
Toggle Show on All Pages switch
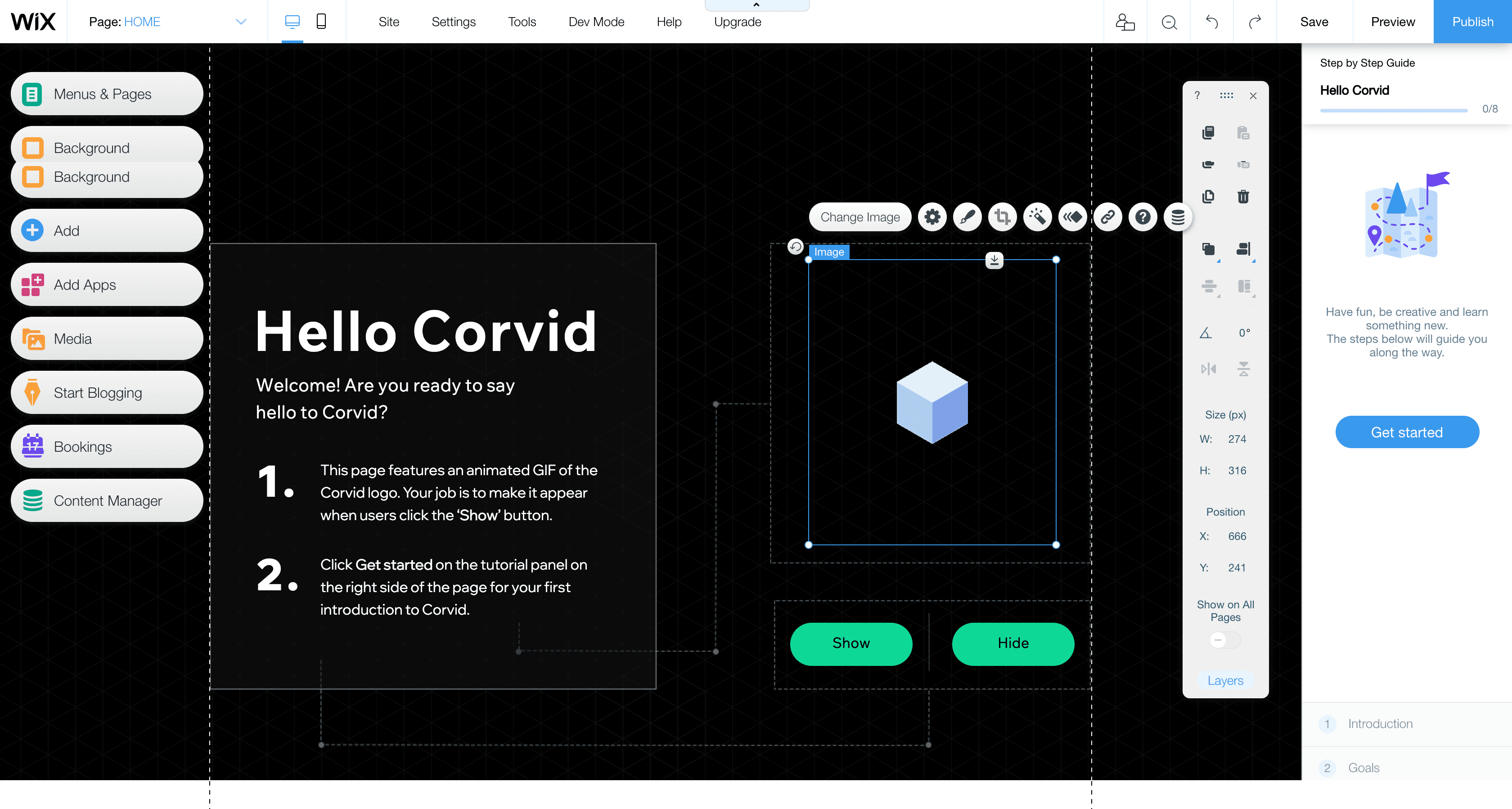[1225, 640]
